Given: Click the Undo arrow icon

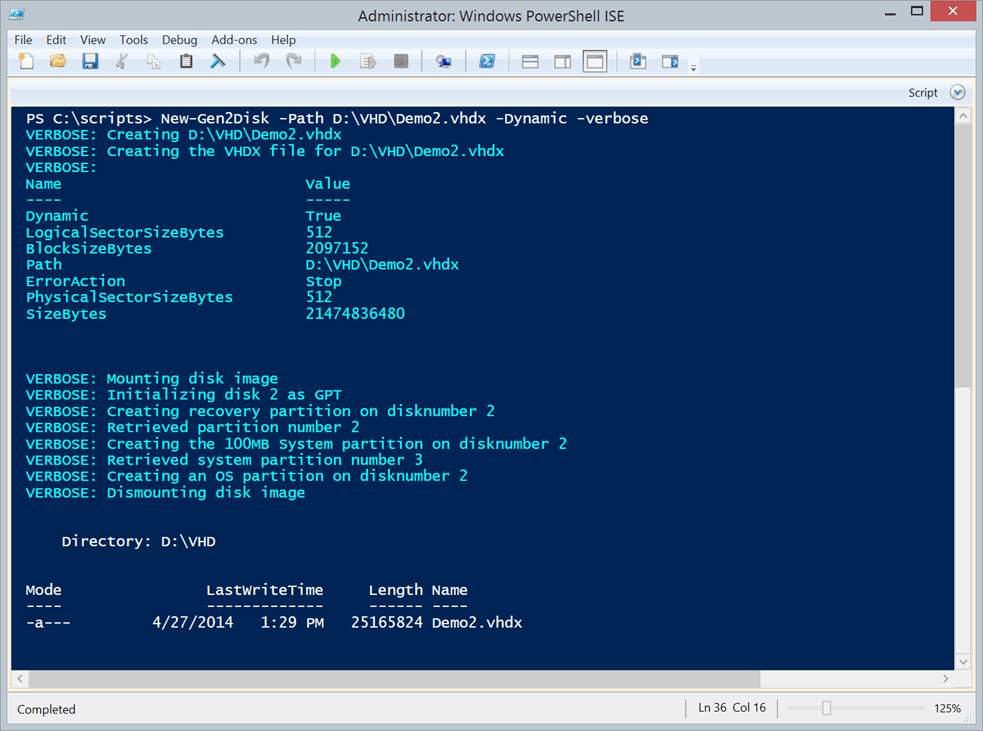Looking at the screenshot, I should [262, 61].
